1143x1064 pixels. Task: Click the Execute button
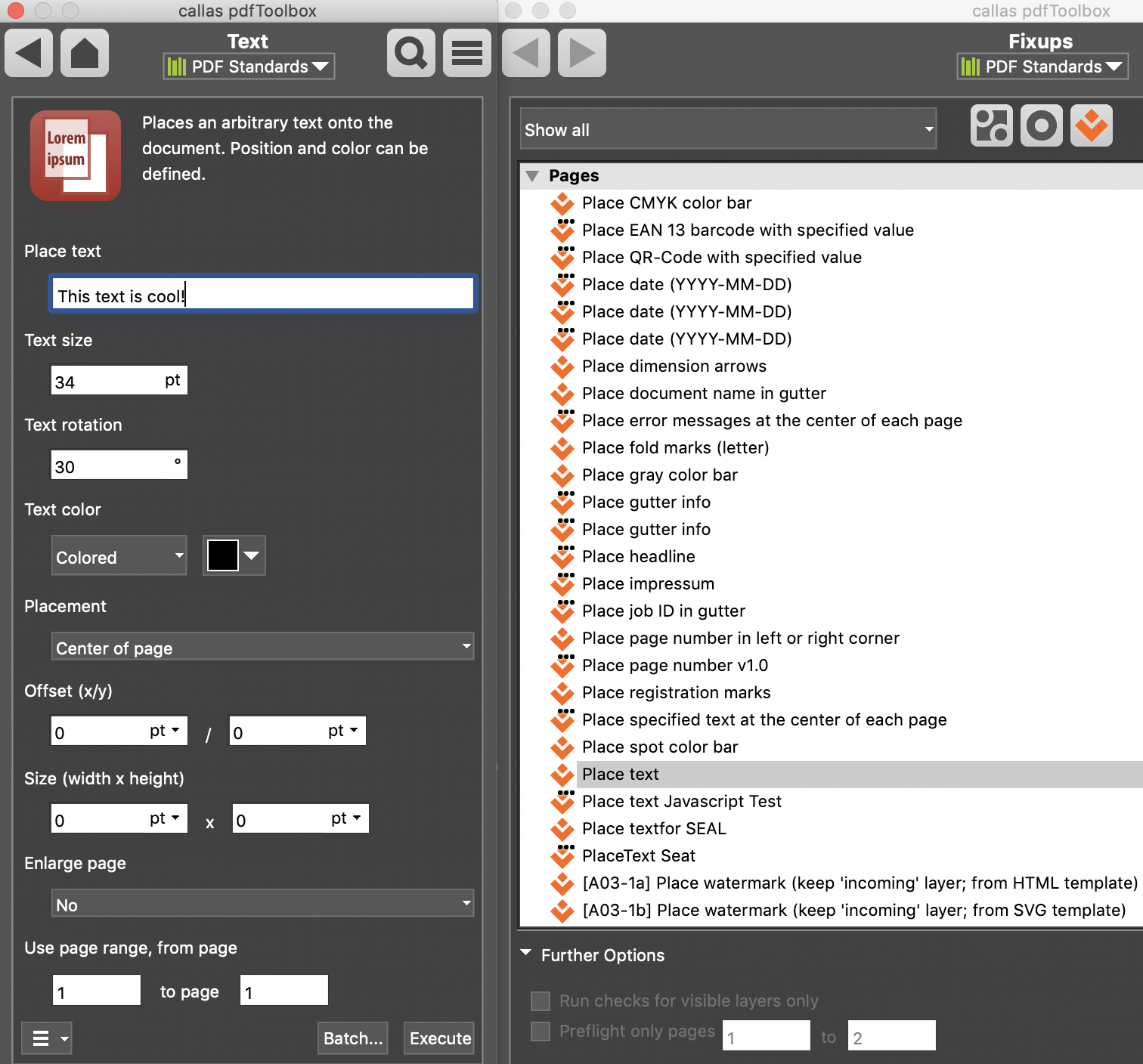click(439, 1038)
